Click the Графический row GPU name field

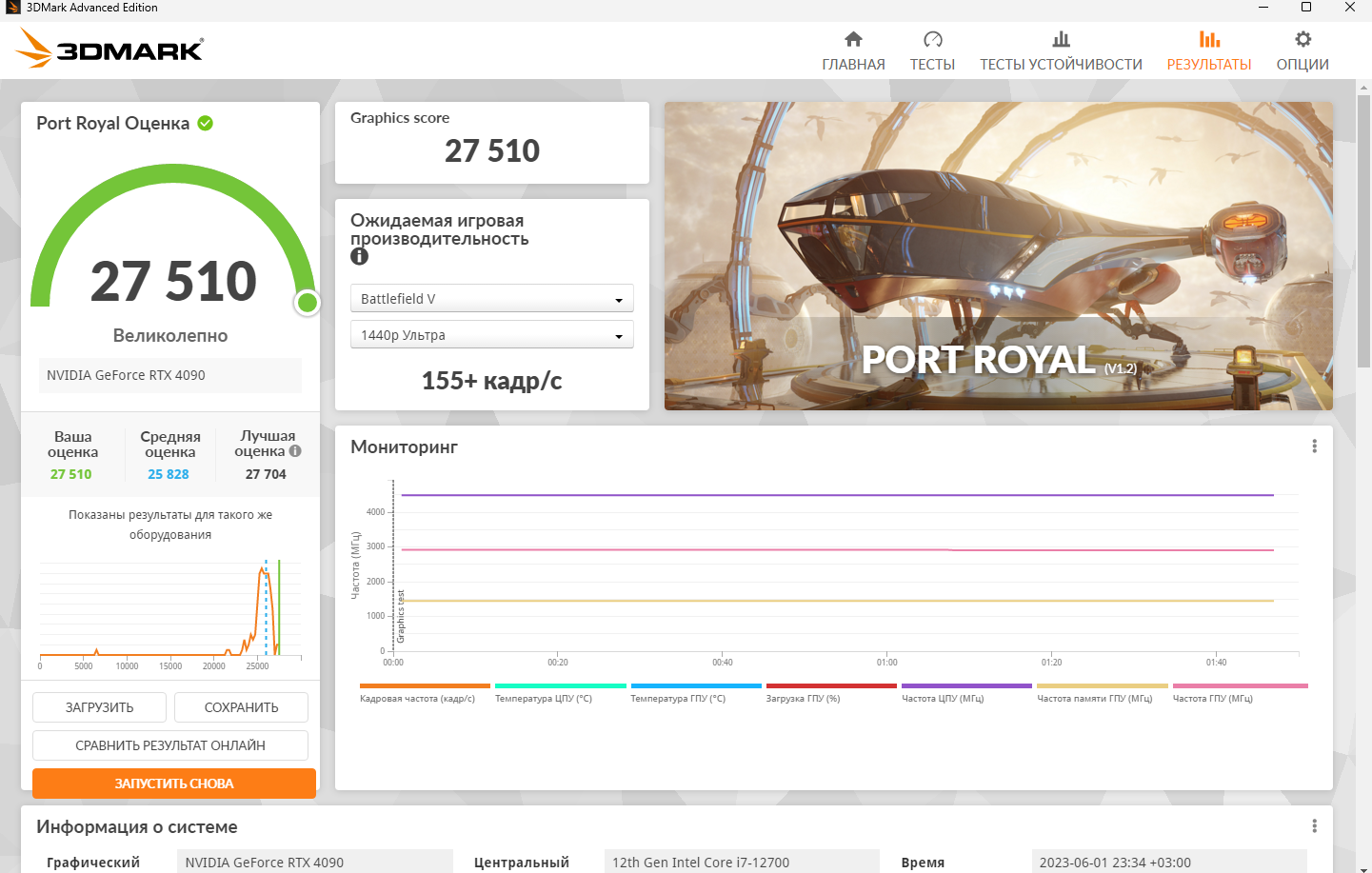point(315,862)
